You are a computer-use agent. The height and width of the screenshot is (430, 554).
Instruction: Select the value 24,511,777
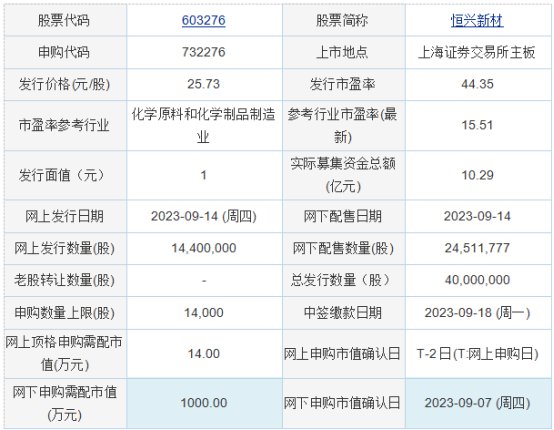(x=477, y=248)
